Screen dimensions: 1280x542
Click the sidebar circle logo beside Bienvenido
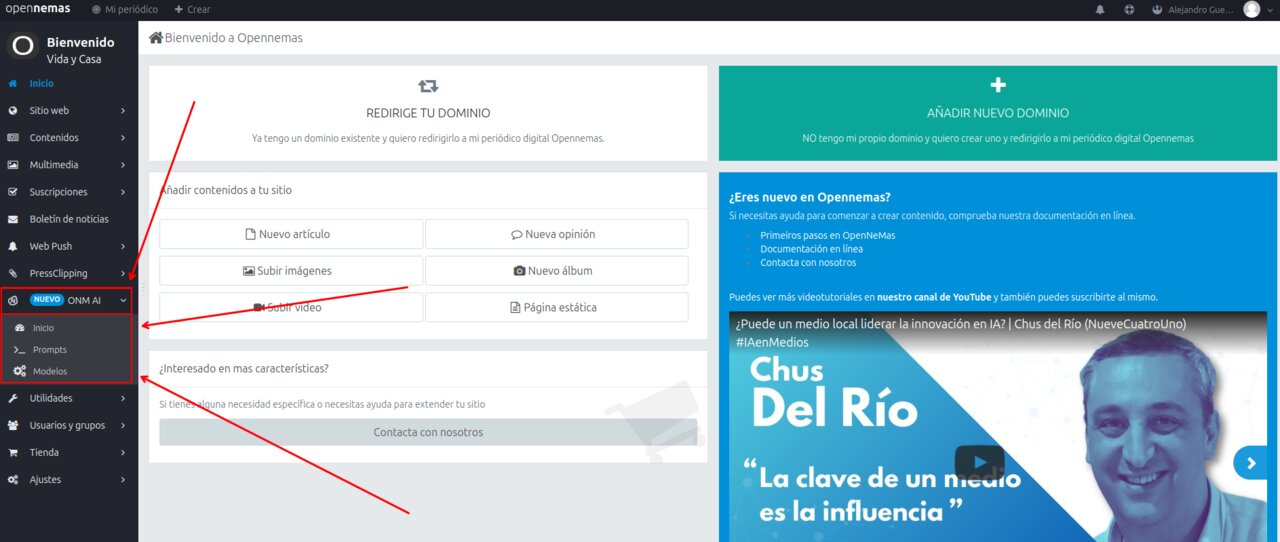(x=22, y=46)
